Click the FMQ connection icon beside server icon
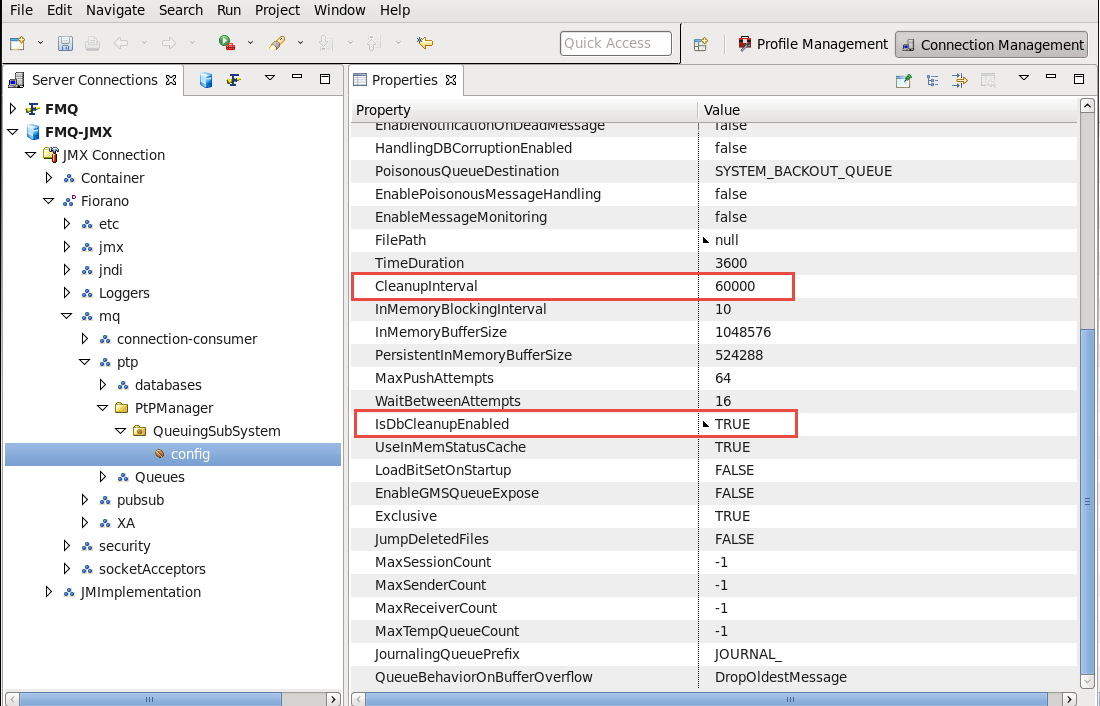Screen dimensions: 1100x706 [x=233, y=80]
